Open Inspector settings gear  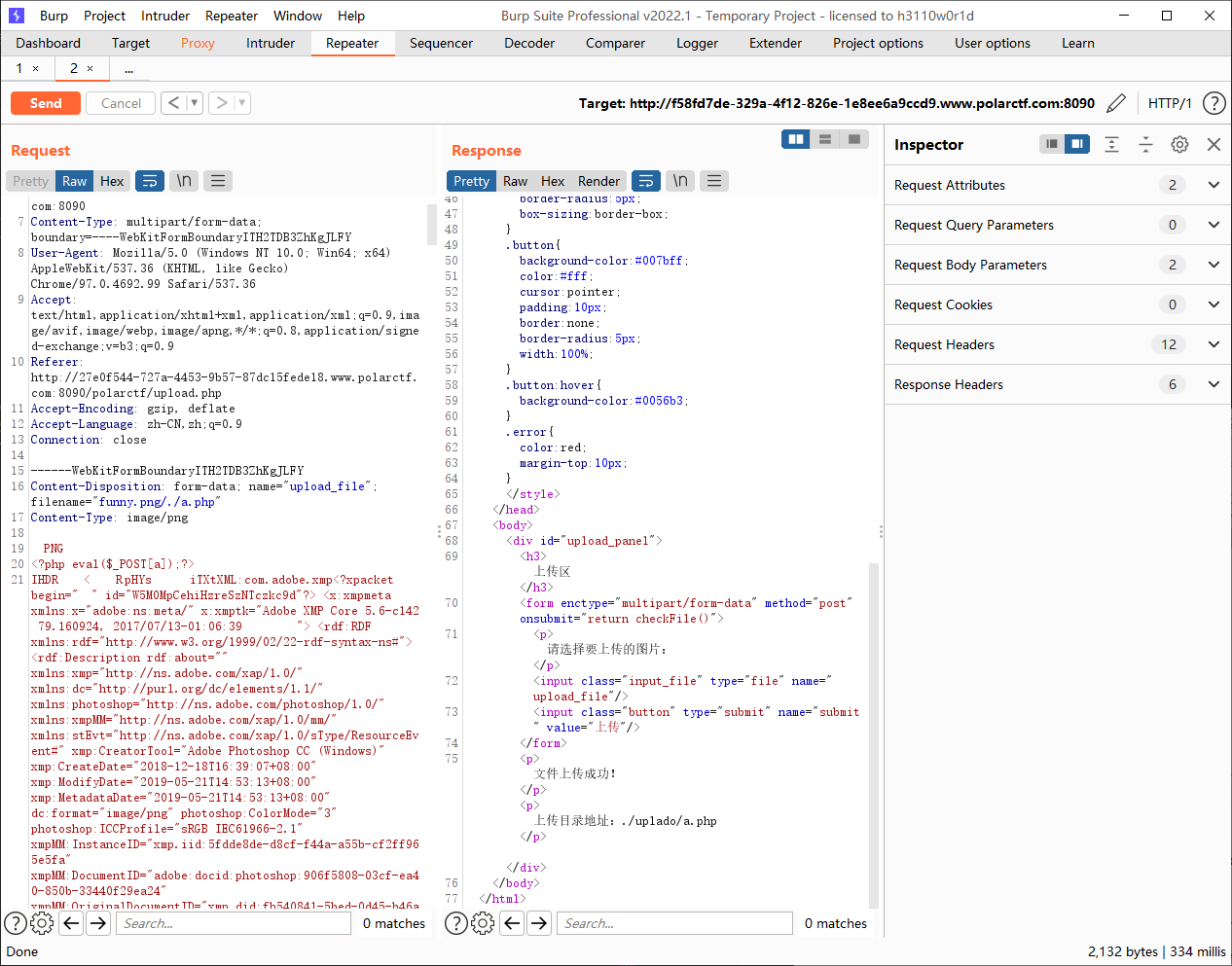pos(1179,144)
